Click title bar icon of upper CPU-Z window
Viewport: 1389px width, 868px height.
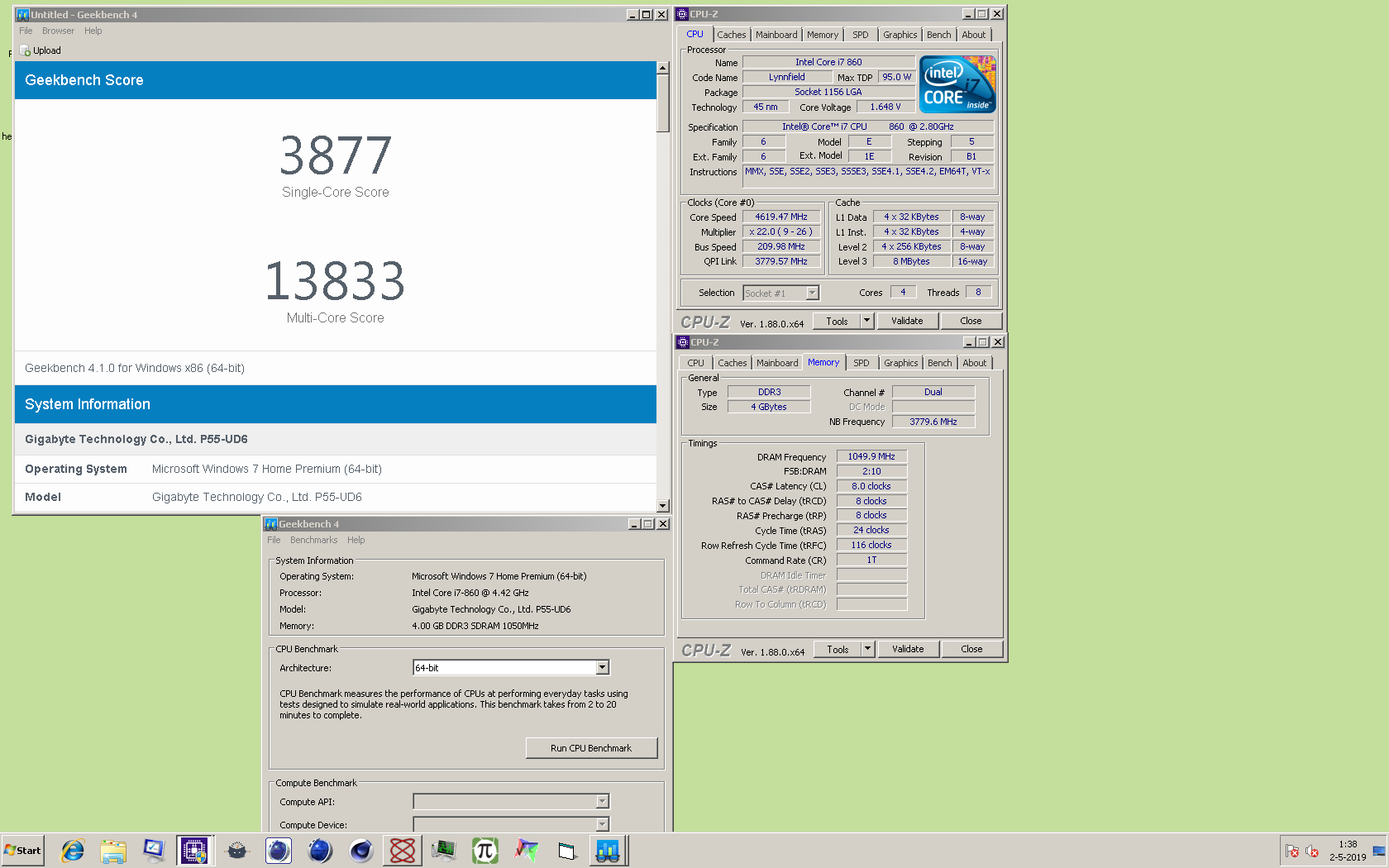point(682,14)
